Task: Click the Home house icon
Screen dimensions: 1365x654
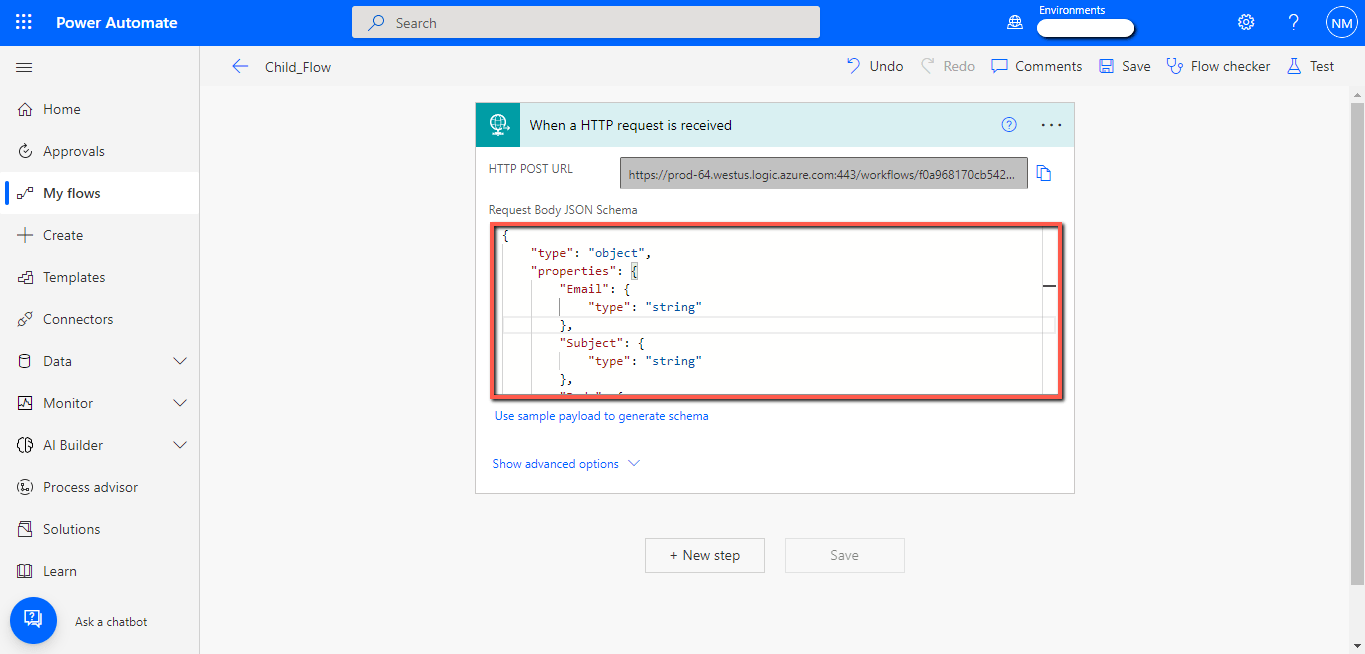Action: click(x=26, y=109)
